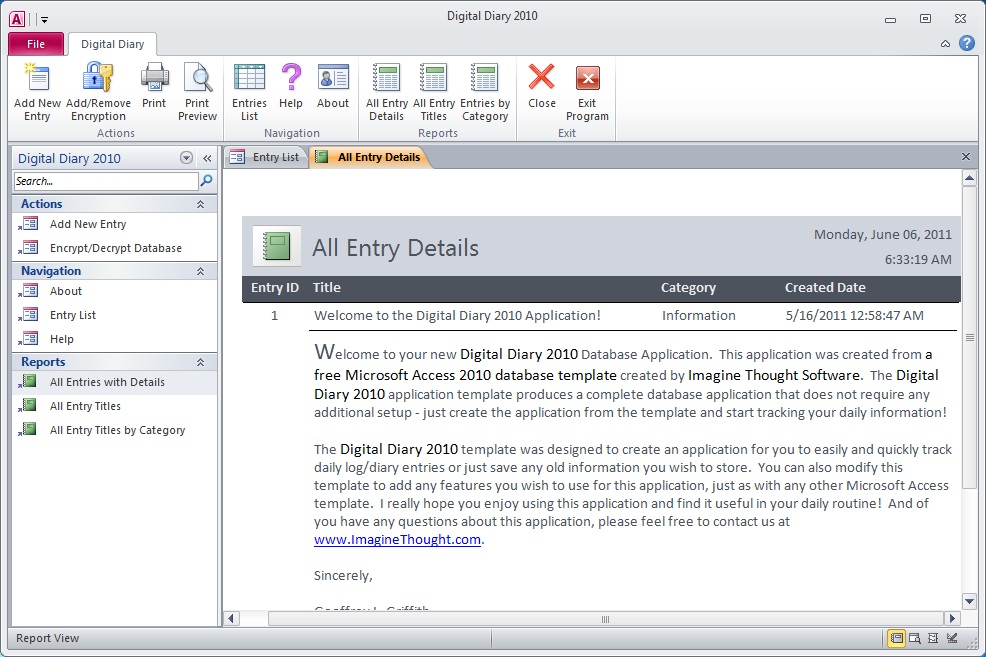Open Customize Quick Access Toolbar dropdown
The height and width of the screenshot is (657, 986).
pyautogui.click(x=44, y=20)
